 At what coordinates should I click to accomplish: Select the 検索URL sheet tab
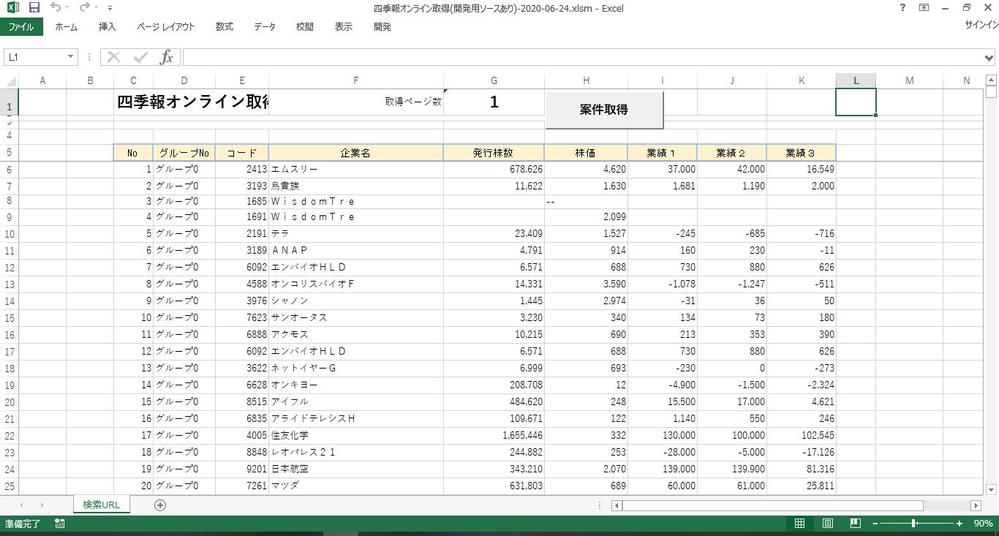click(x=101, y=505)
